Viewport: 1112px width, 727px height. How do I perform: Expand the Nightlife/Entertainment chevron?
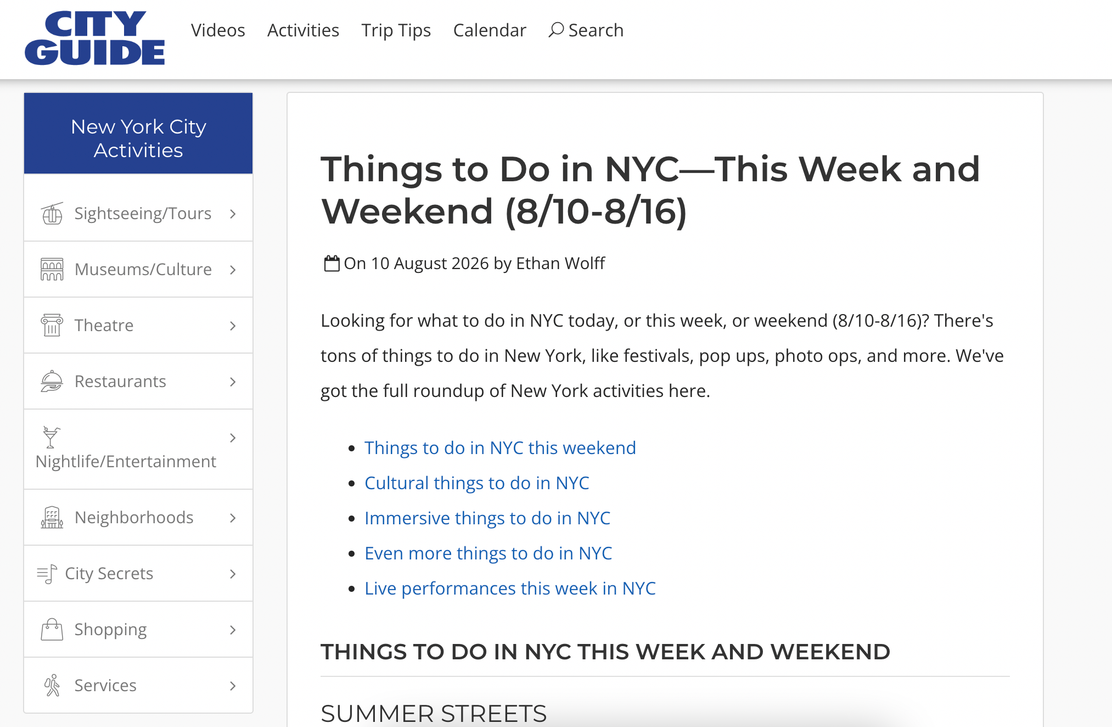tap(233, 438)
